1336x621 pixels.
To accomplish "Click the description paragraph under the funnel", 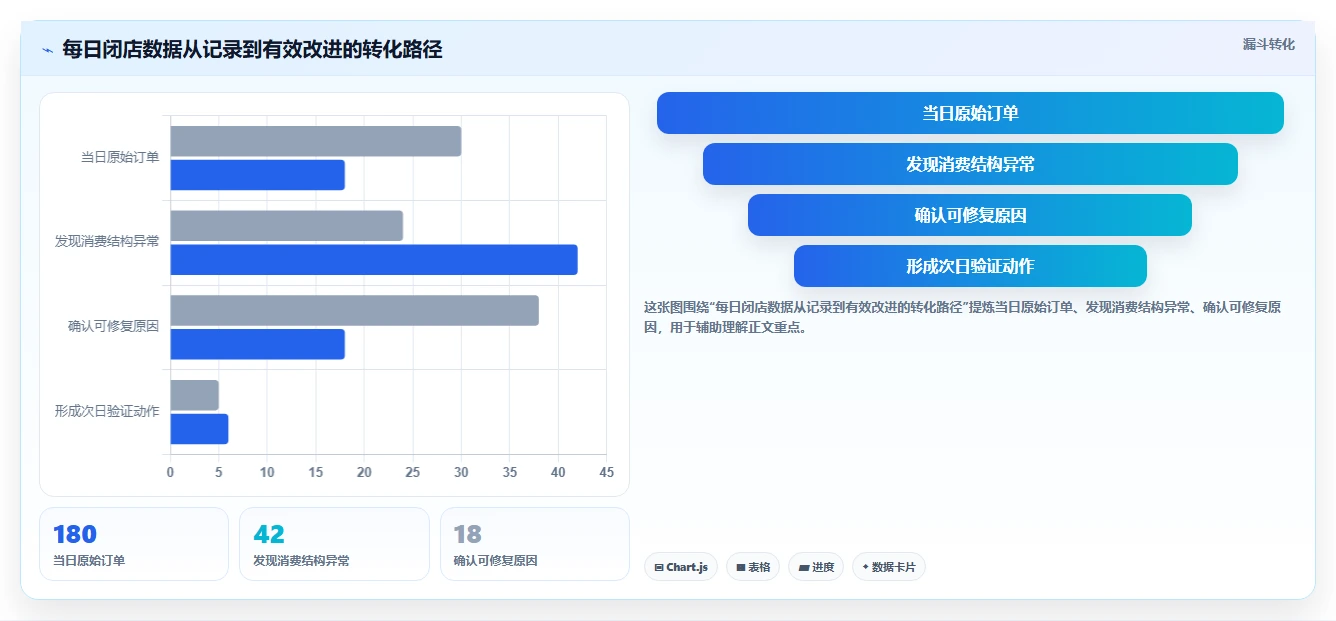I will pos(962,317).
